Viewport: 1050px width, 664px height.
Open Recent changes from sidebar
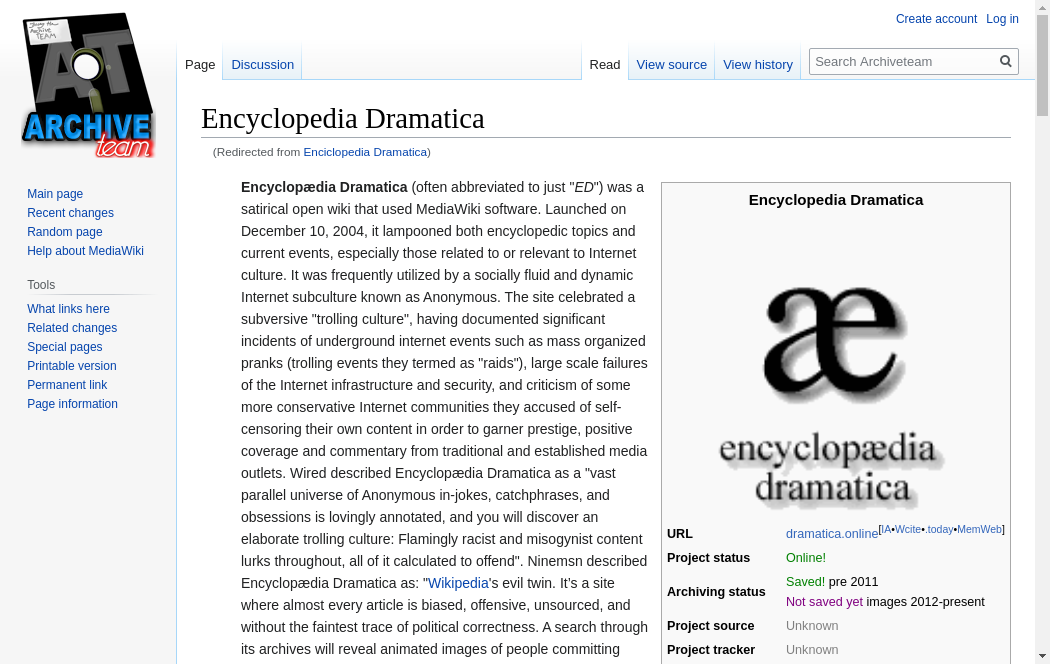point(70,213)
